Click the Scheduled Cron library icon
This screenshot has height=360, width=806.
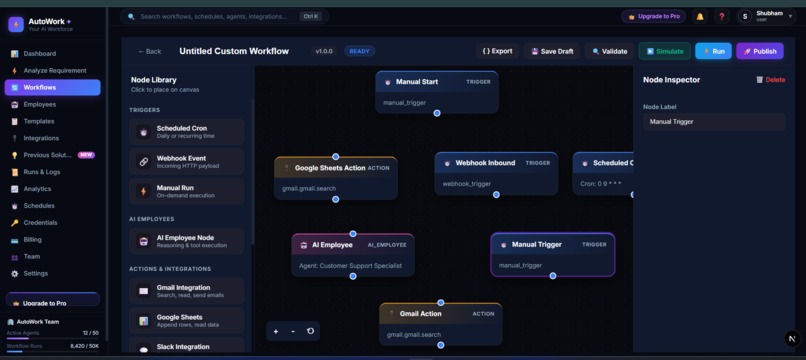144,132
